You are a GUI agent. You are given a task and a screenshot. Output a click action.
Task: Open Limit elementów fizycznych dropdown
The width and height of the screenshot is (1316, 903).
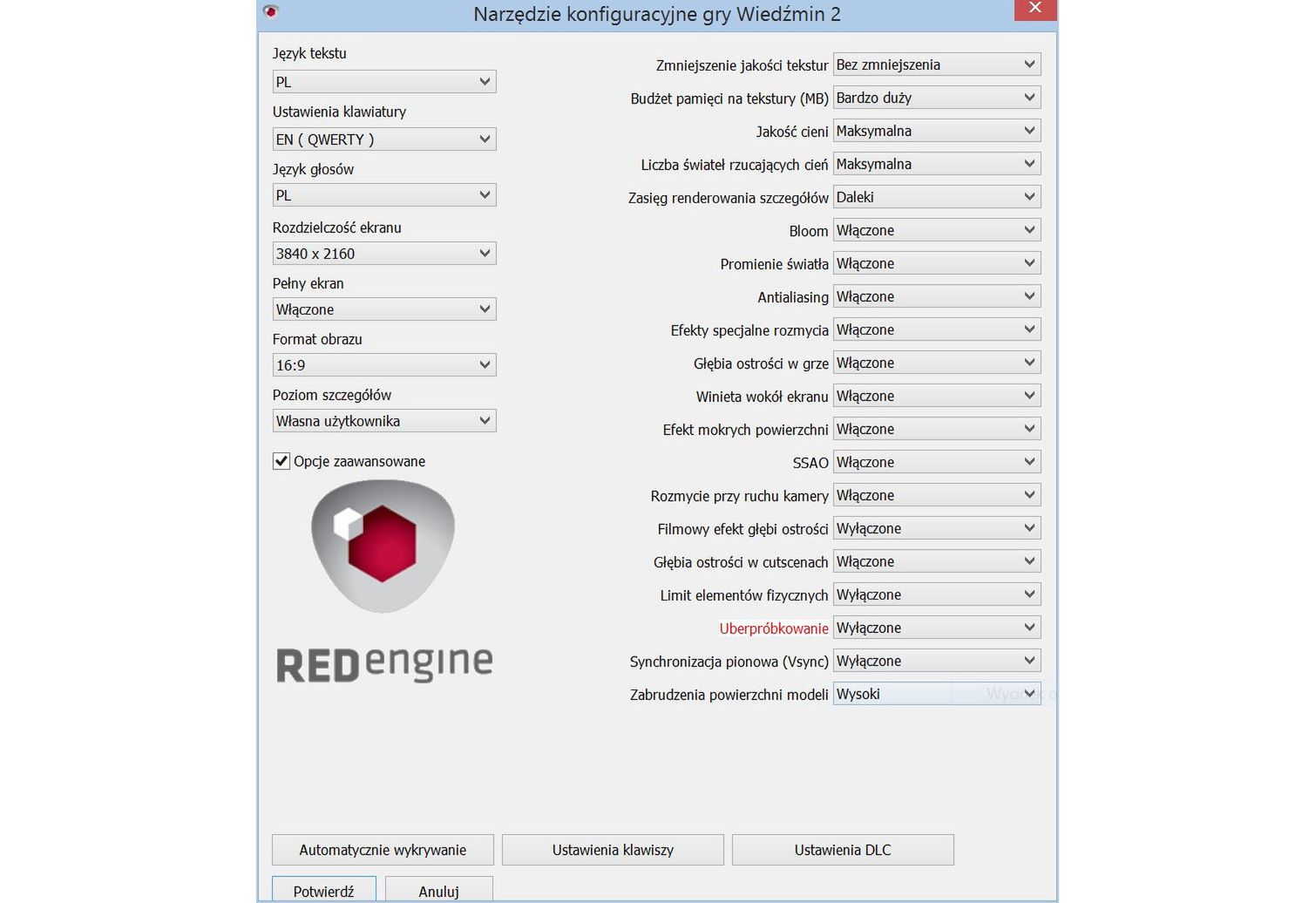pyautogui.click(x=937, y=594)
